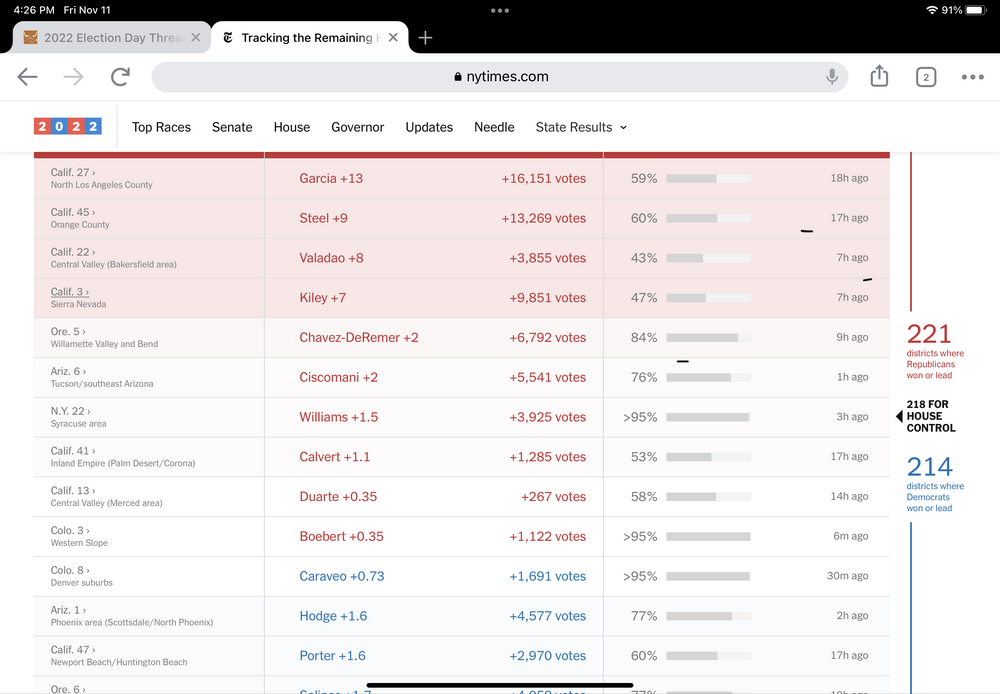This screenshot has height=694, width=1000.
Task: Close the Tracking the Remaining tab
Action: tap(393, 38)
